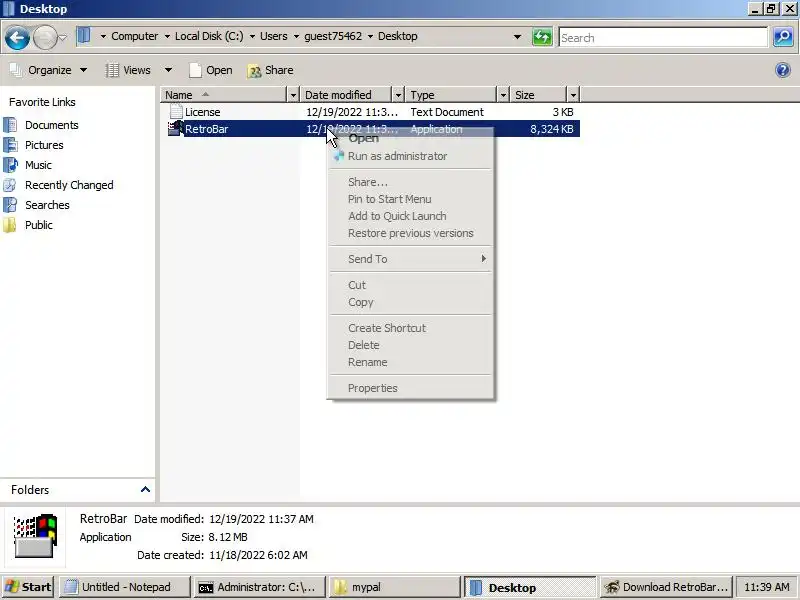Viewport: 800px width, 600px height.
Task: Sort by the Name column header
Action: pos(224,95)
